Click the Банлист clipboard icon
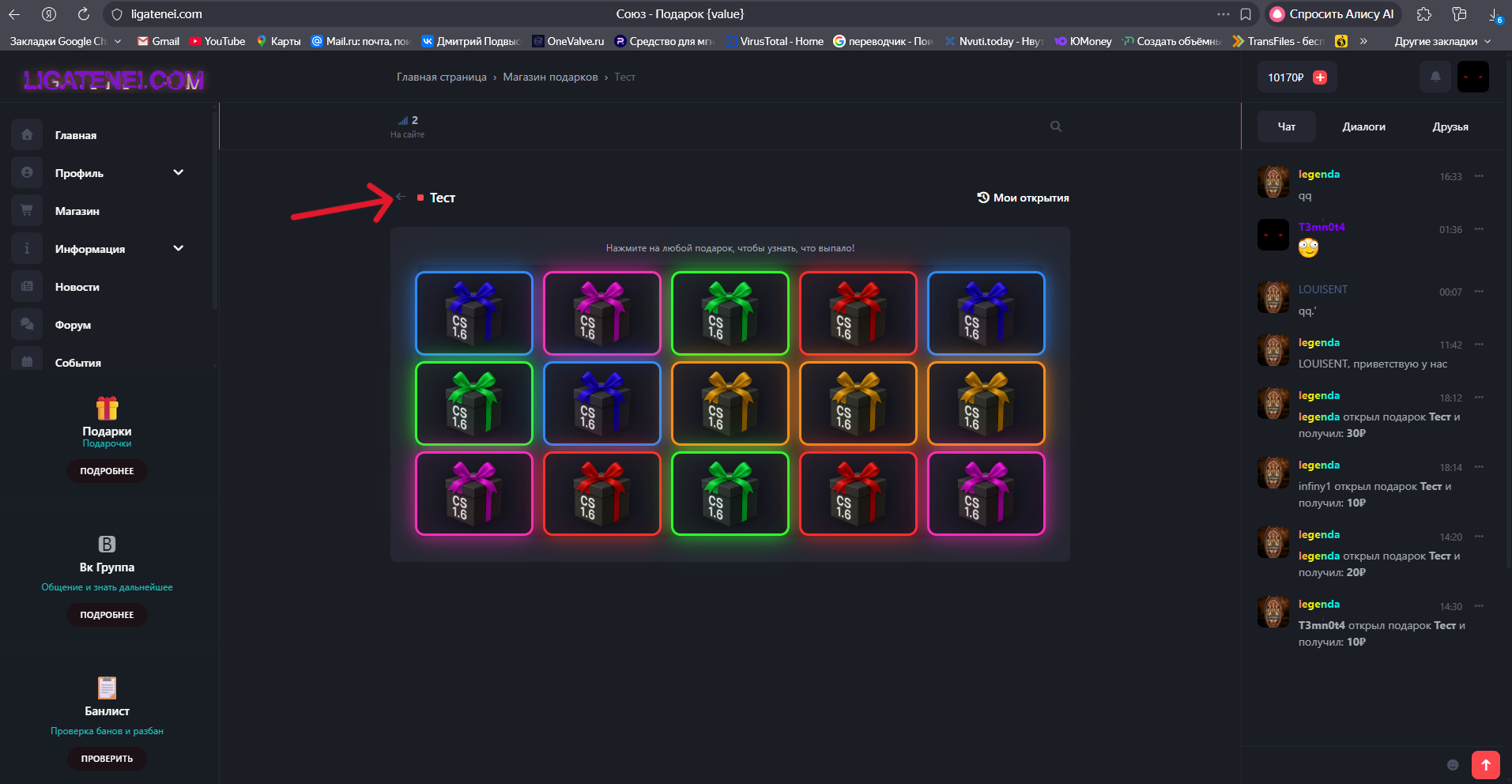Image resolution: width=1512 pixels, height=784 pixels. point(107,688)
